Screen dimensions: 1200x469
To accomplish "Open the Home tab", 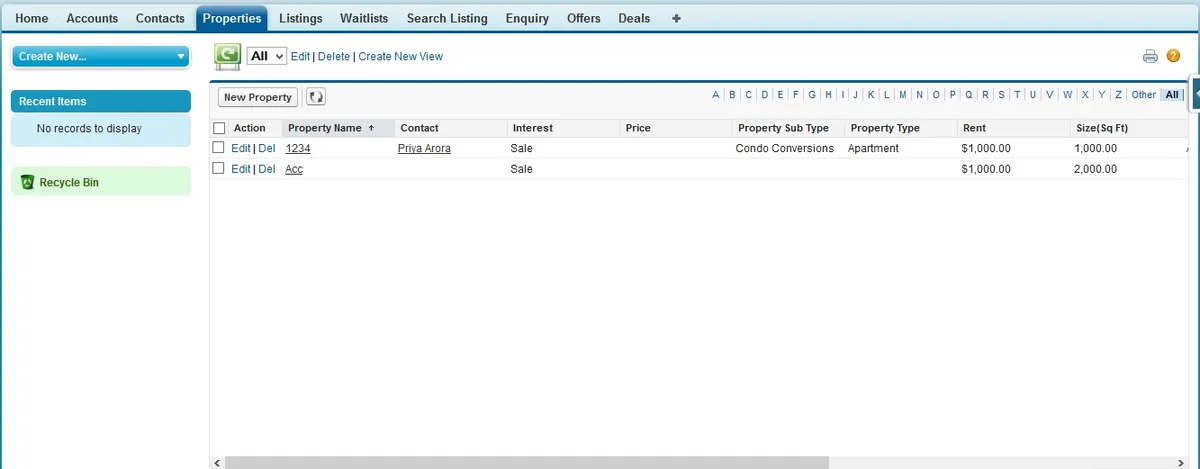I will pos(32,18).
